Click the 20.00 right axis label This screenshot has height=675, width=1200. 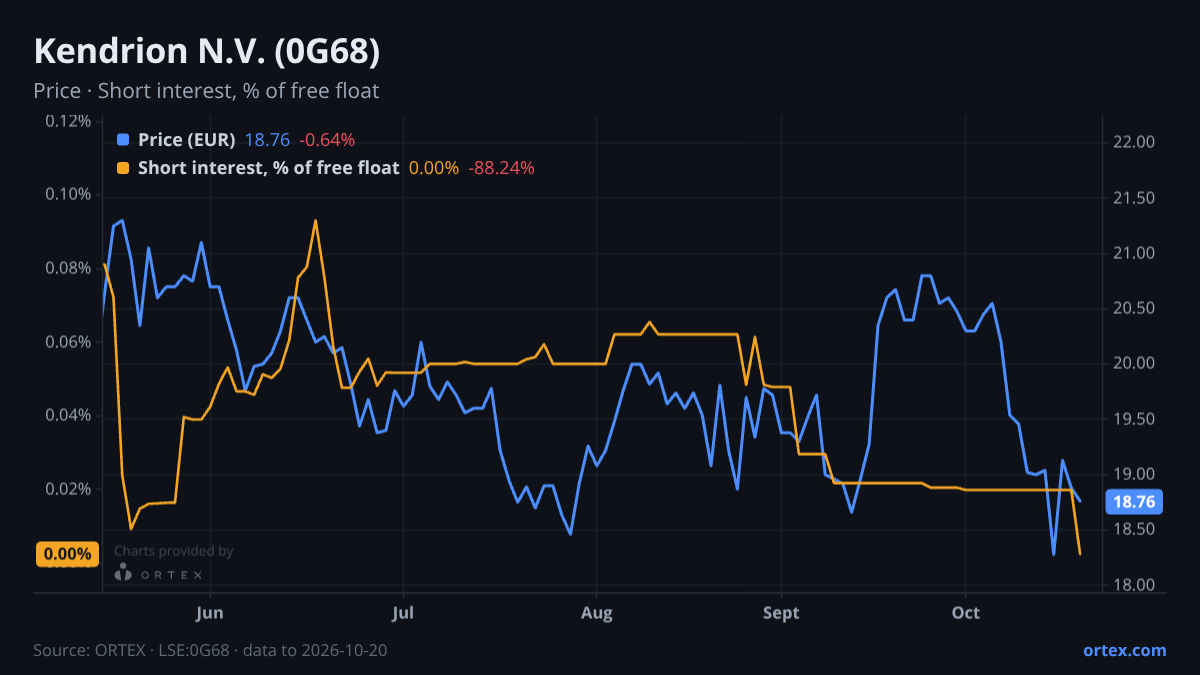pyautogui.click(x=1134, y=364)
